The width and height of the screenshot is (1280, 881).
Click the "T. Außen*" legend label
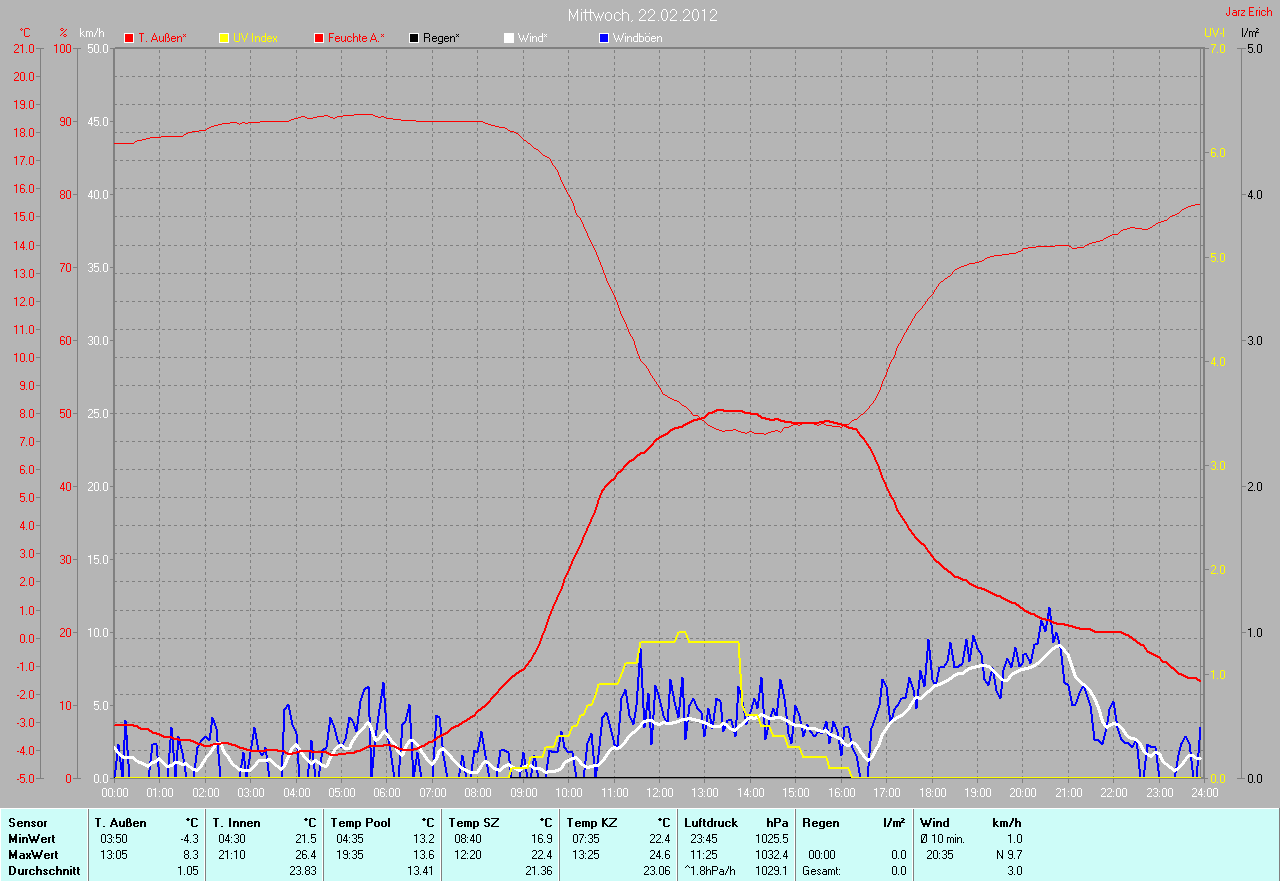coord(162,38)
